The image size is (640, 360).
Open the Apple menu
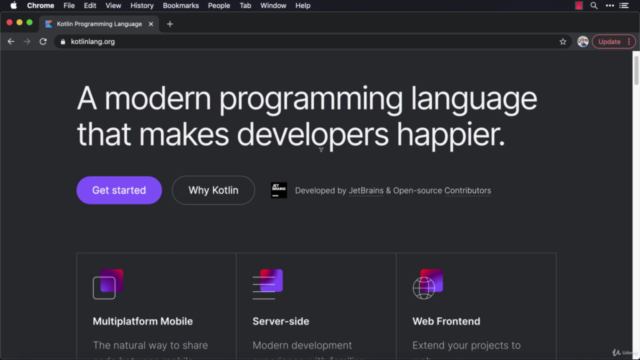[x=13, y=5]
